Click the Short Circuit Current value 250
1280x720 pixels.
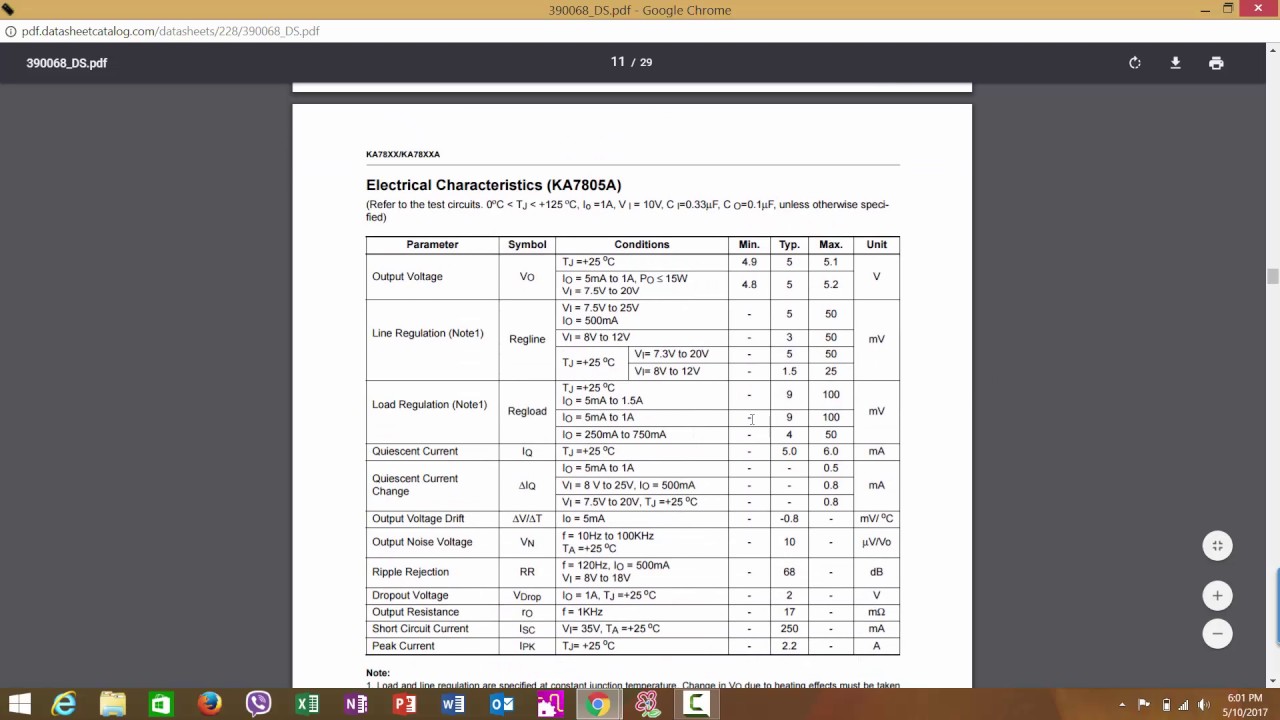789,629
